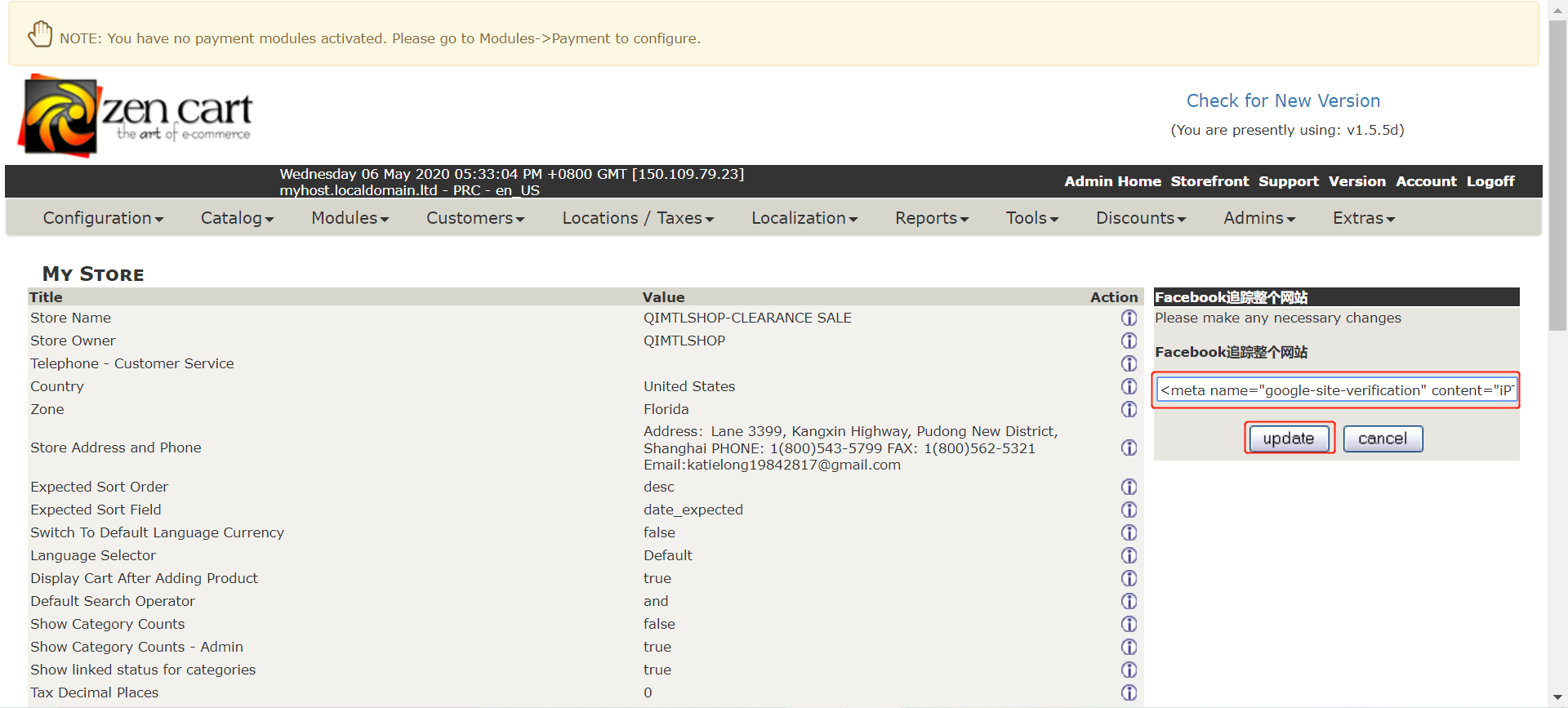1568x708 pixels.
Task: Click info icon for Tax Decimal Places
Action: pos(1129,692)
